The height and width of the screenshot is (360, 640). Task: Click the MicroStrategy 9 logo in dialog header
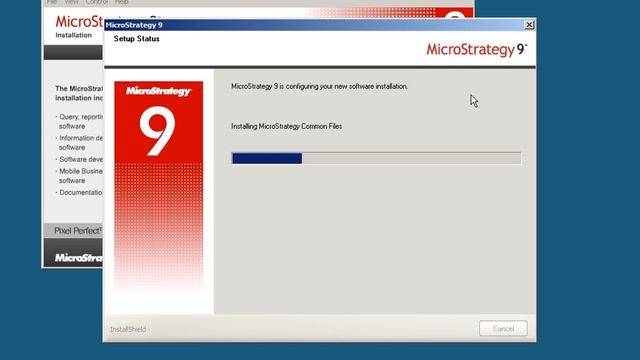click(x=477, y=49)
